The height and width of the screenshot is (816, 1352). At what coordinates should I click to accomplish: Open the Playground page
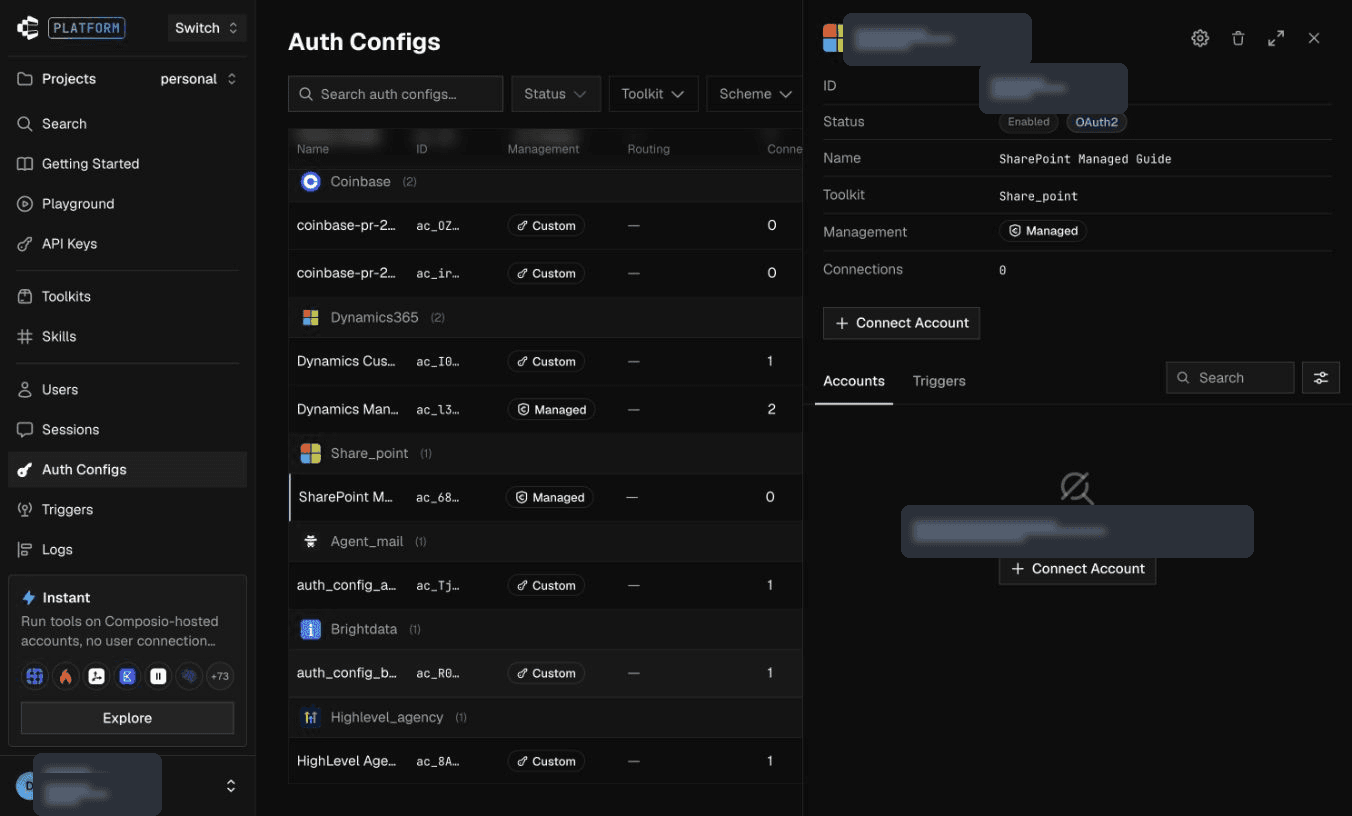(127, 204)
